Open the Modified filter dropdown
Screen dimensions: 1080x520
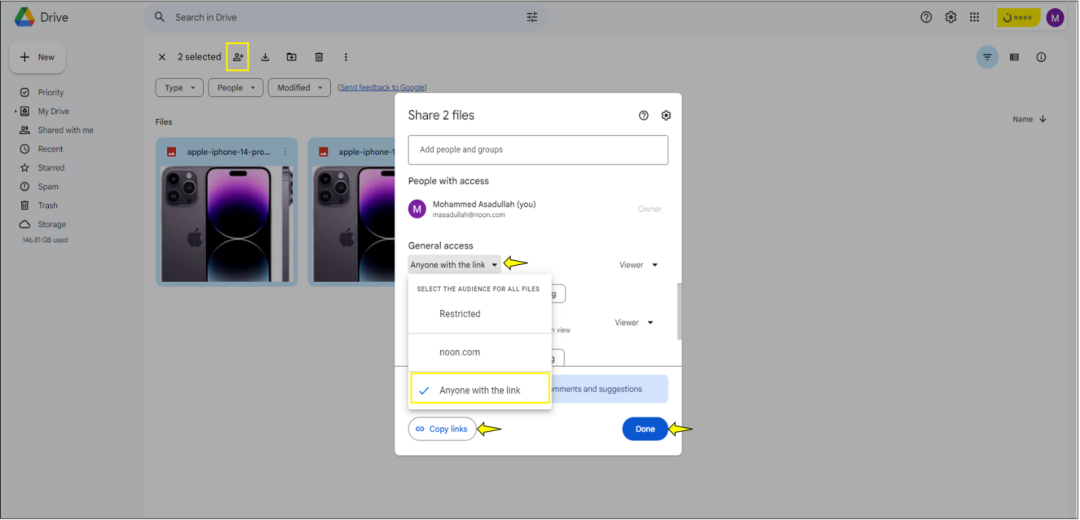300,88
